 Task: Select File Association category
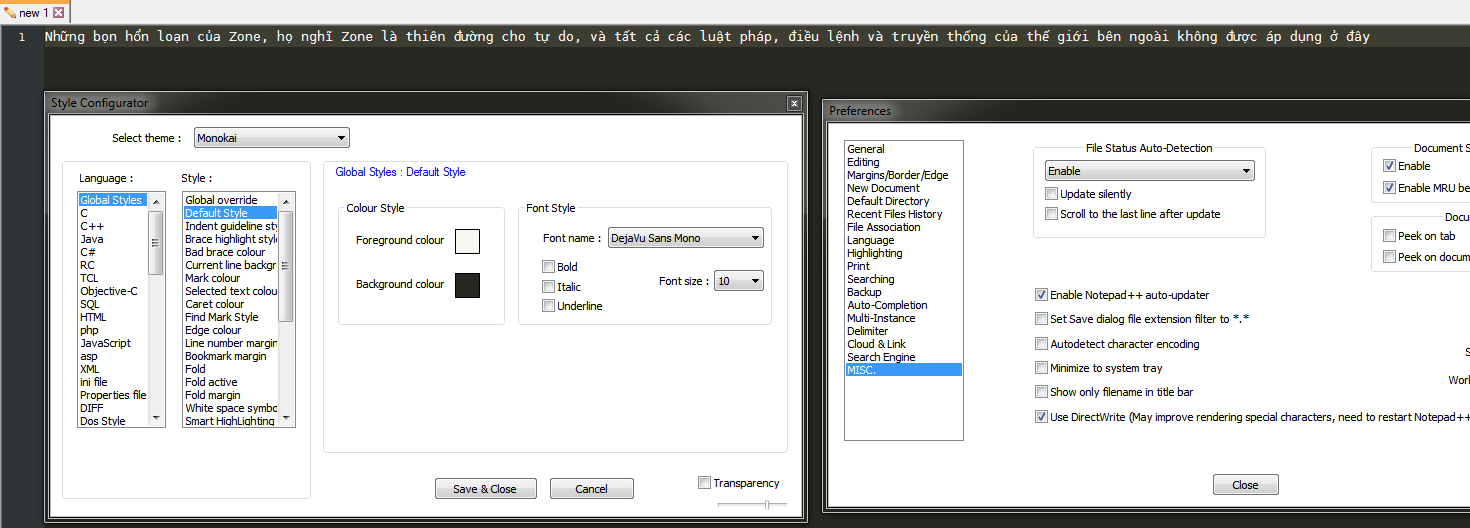(x=883, y=227)
